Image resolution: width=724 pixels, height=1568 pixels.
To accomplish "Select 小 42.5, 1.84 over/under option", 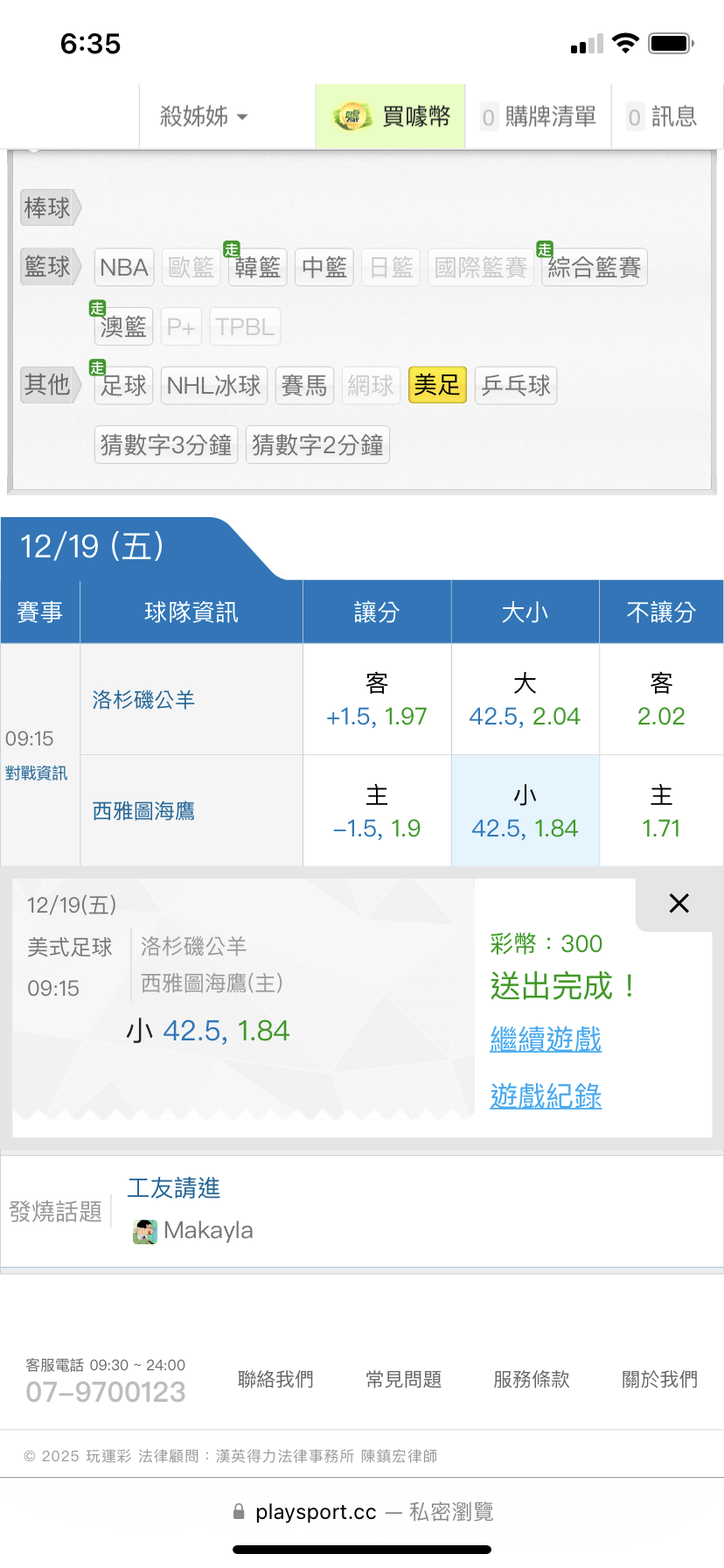I will tap(525, 811).
